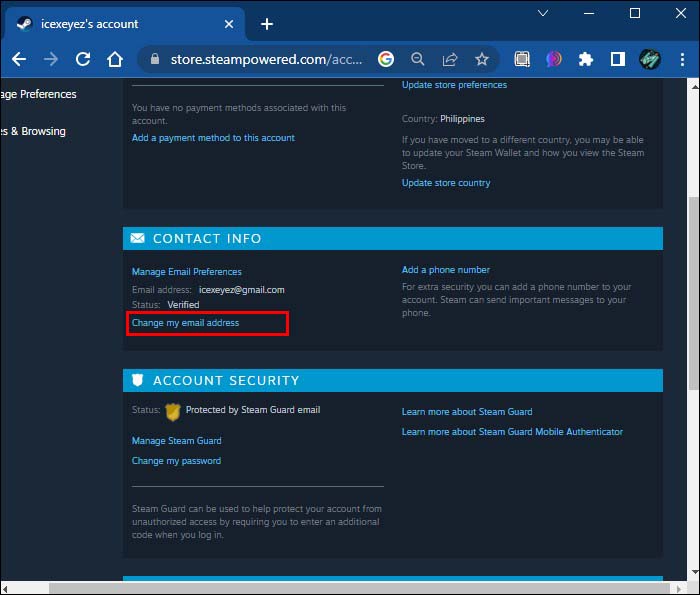Open Steam Guard Mobile Authenticator info link
The width and height of the screenshot is (700, 595).
click(x=512, y=432)
